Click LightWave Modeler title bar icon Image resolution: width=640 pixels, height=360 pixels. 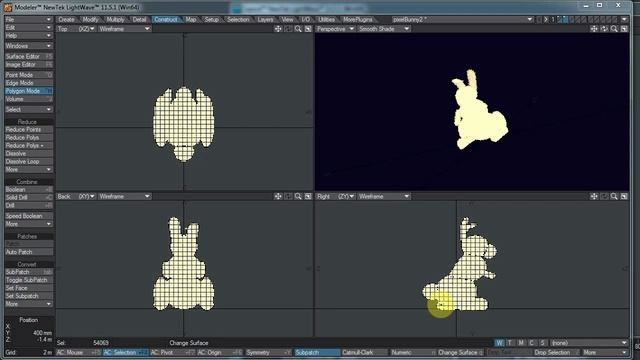click(x=8, y=7)
